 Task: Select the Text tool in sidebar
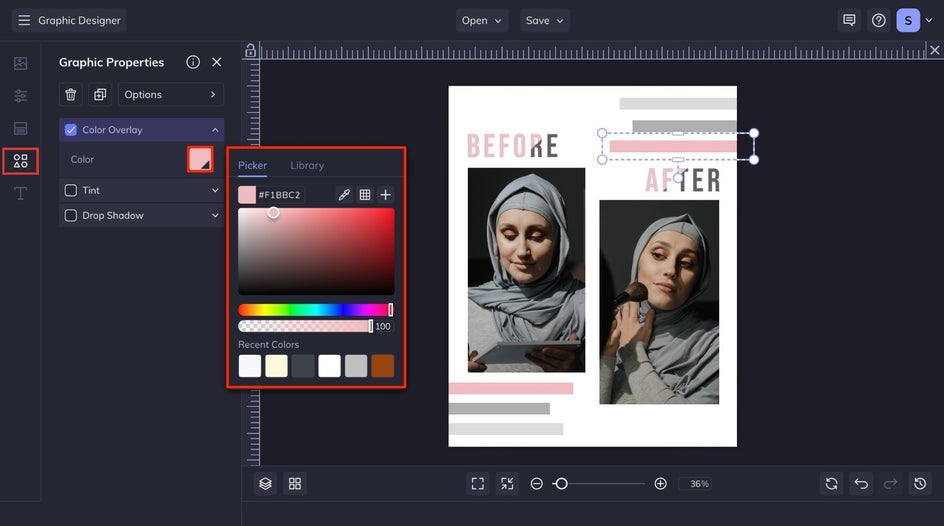pyautogui.click(x=20, y=193)
